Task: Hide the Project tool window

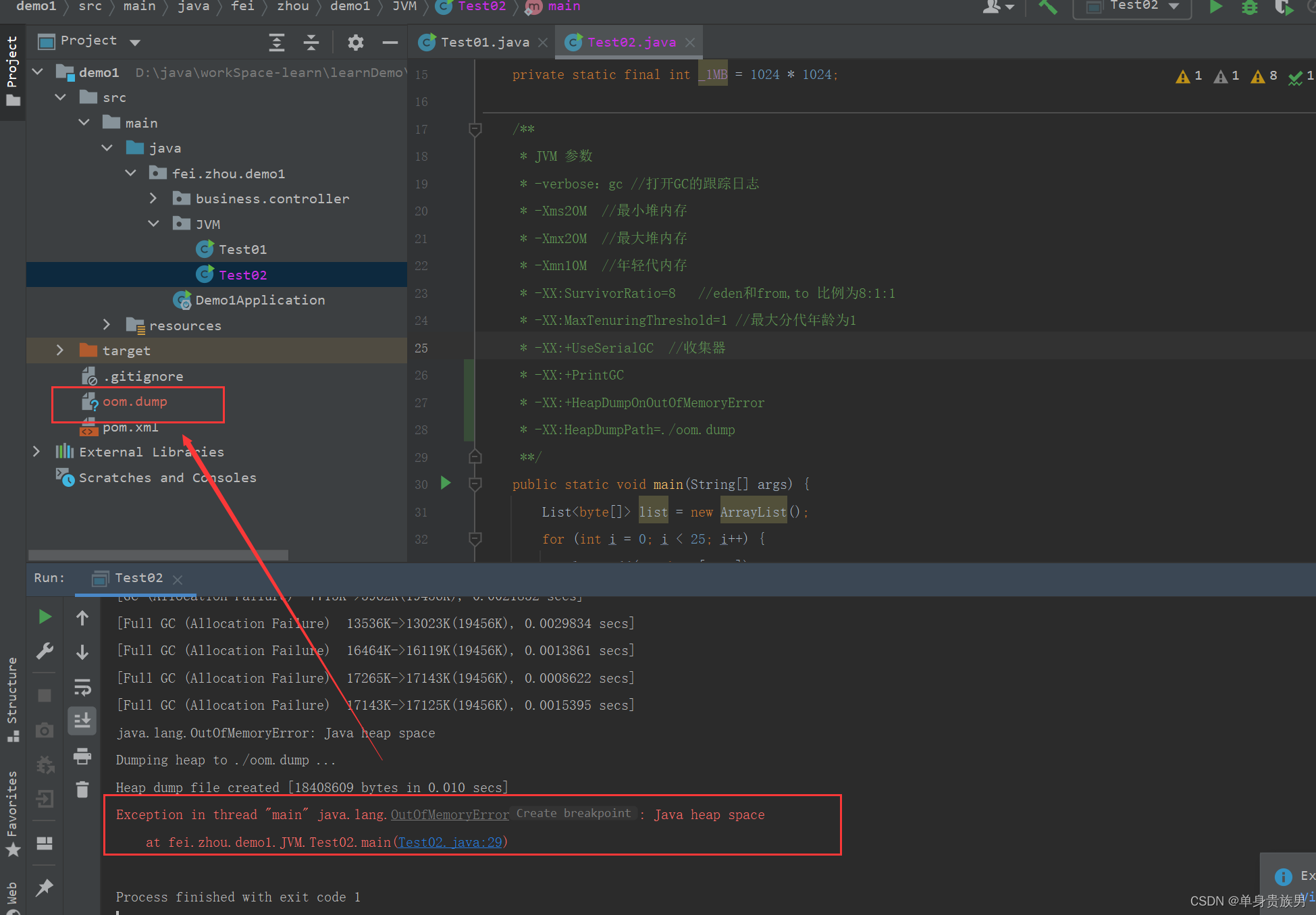Action: click(x=390, y=43)
